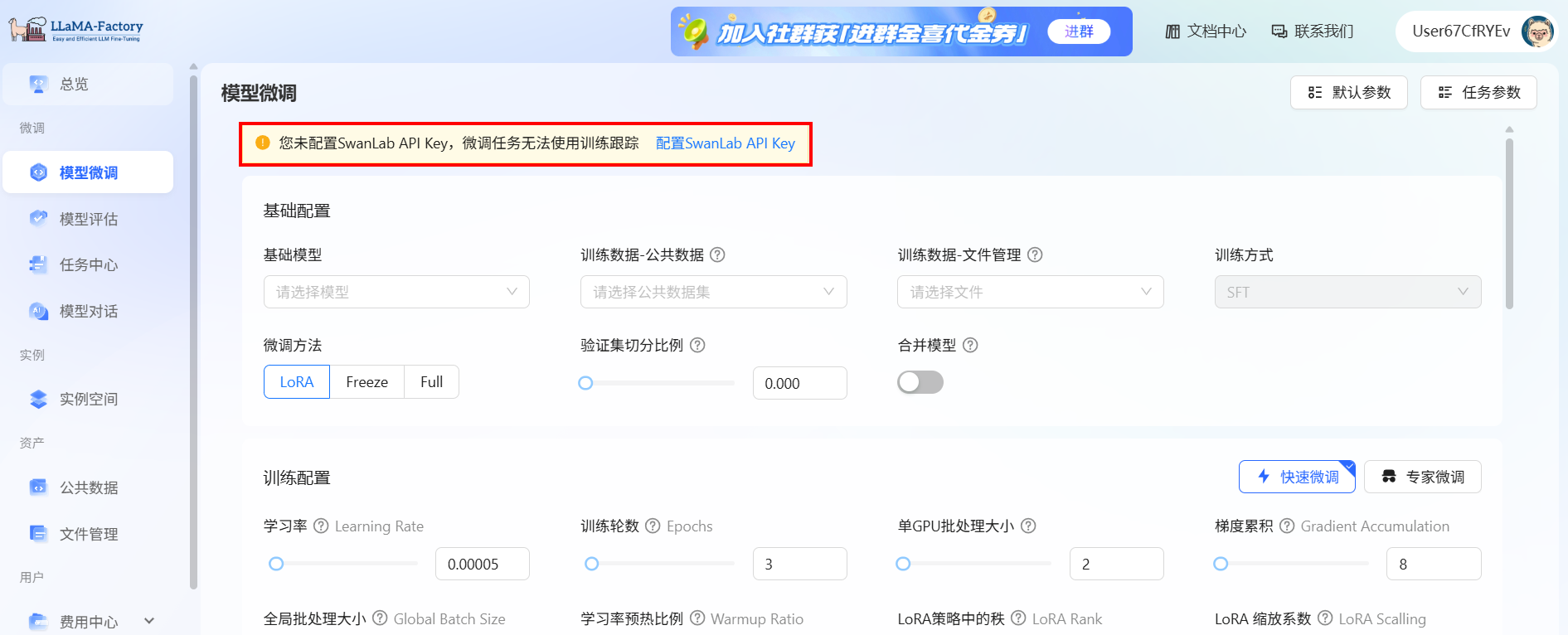
Task: Open the 基础模型 model dropdown
Action: (x=396, y=292)
